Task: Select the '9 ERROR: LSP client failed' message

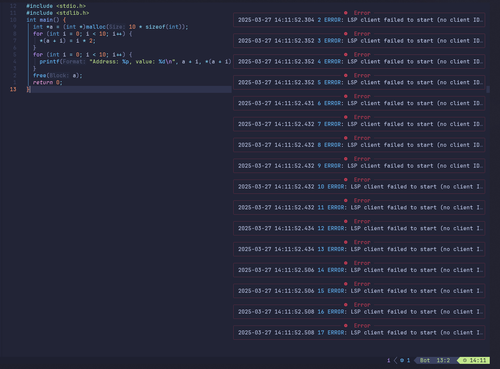Action: coord(360,166)
